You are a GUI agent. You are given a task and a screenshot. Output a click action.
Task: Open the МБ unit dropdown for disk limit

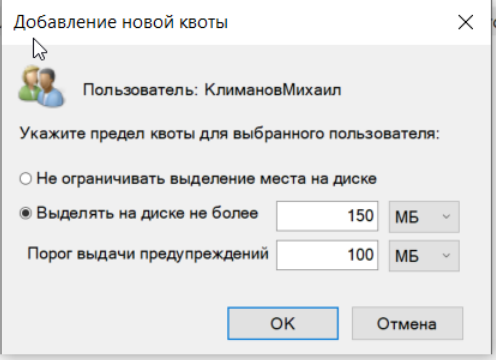(x=424, y=217)
